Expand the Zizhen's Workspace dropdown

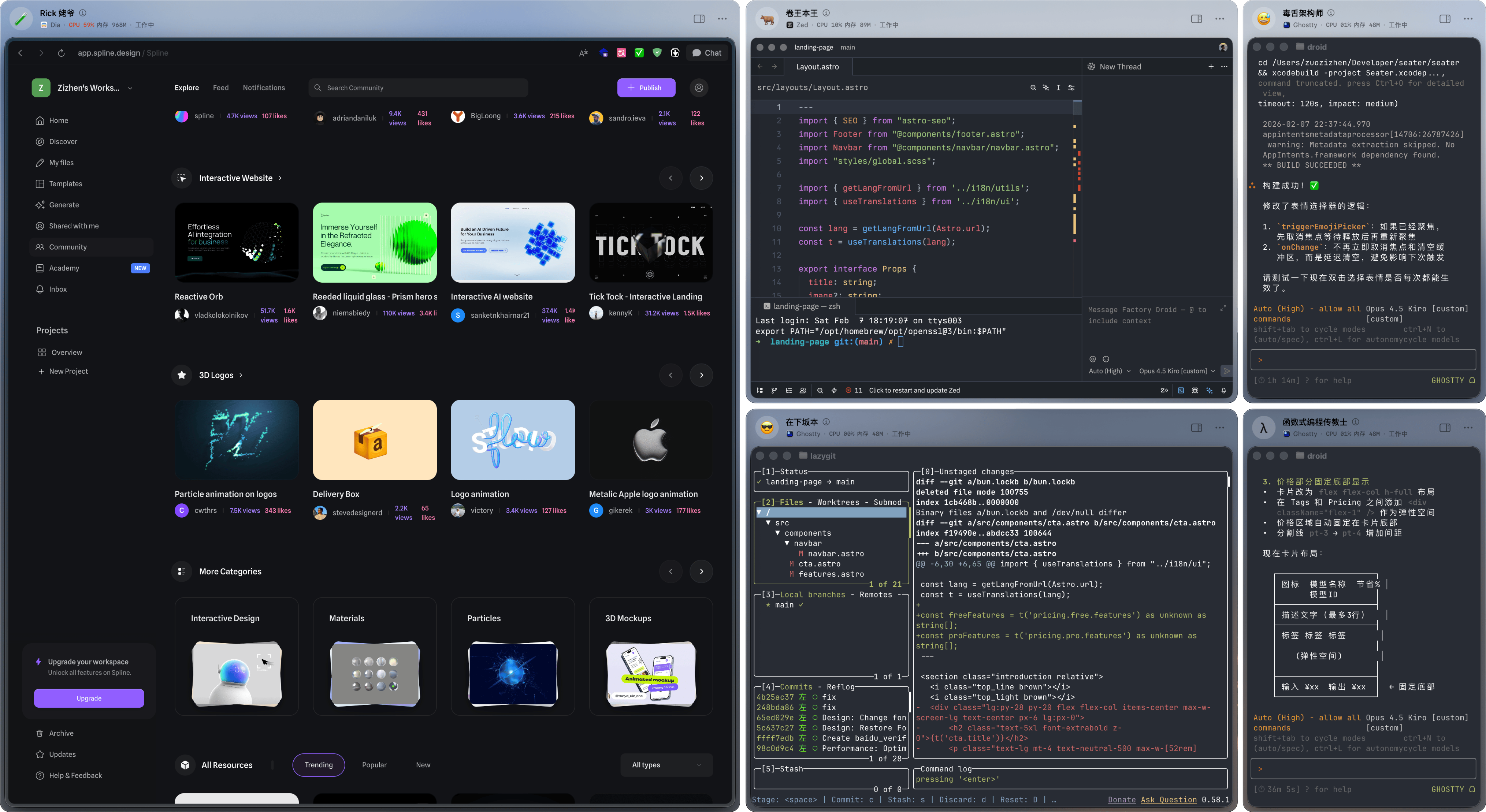pyautogui.click(x=130, y=88)
